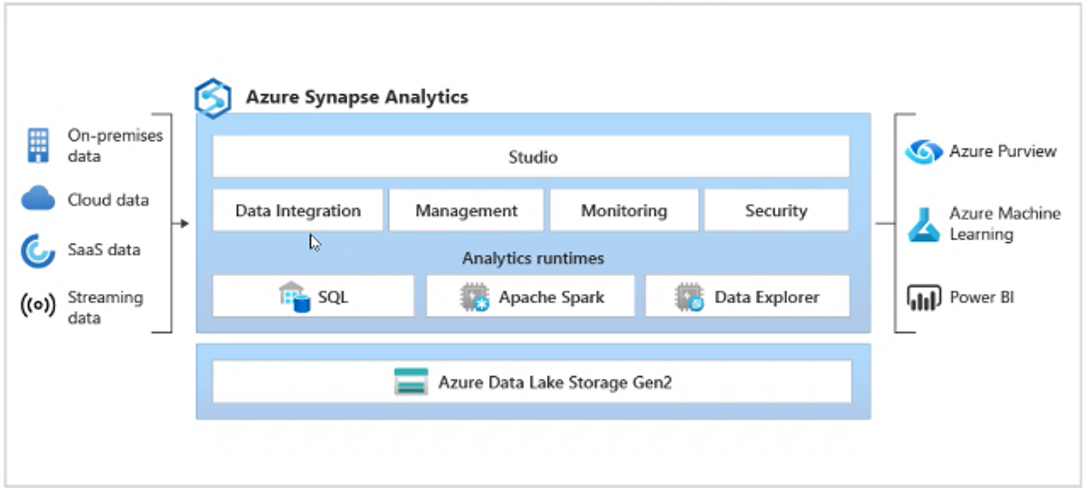This screenshot has width=1091, height=494.
Task: Click the On-premises data building icon
Action: pyautogui.click(x=38, y=146)
